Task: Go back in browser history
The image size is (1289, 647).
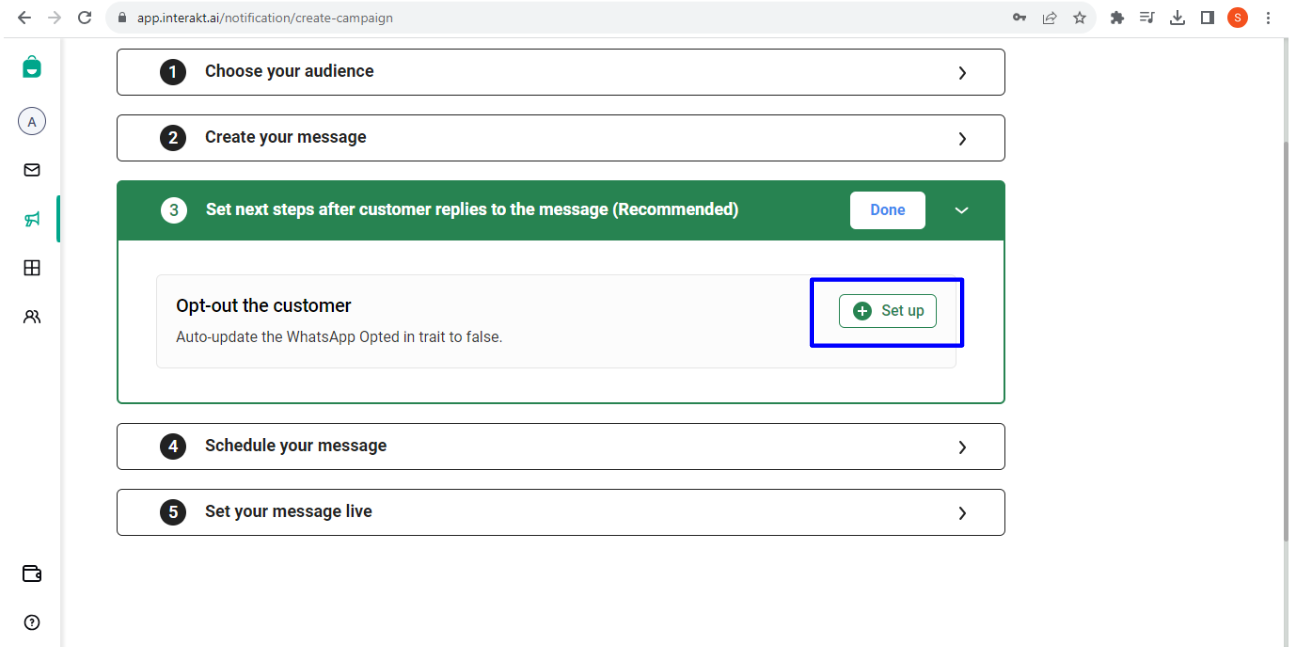Action: (x=24, y=17)
